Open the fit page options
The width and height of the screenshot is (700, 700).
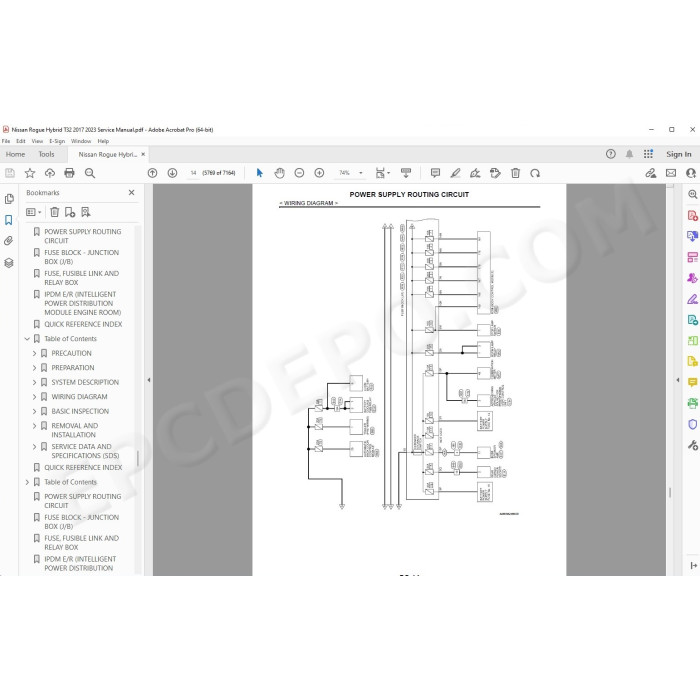(x=382, y=173)
